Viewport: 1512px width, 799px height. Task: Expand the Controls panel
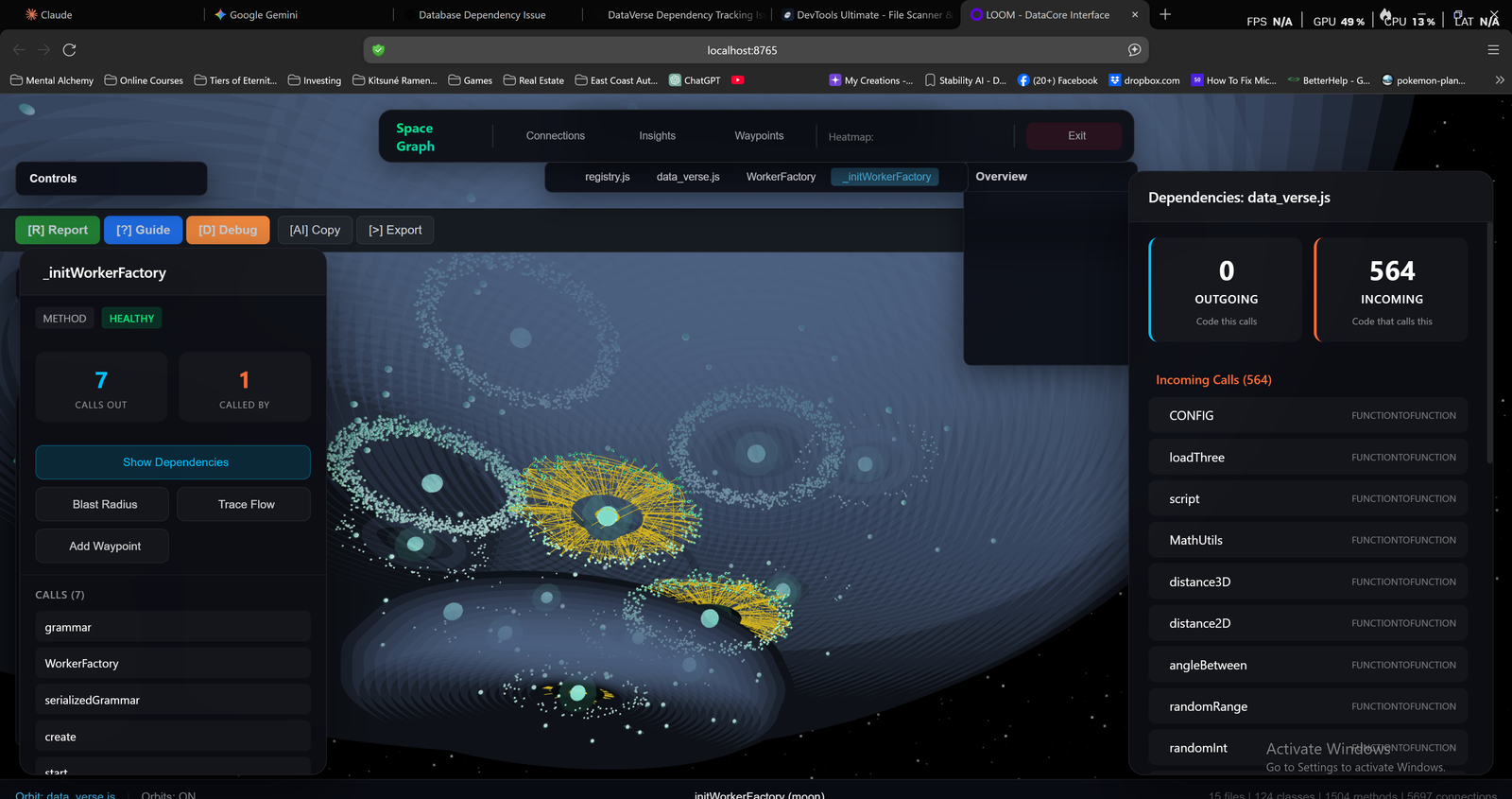coord(112,179)
